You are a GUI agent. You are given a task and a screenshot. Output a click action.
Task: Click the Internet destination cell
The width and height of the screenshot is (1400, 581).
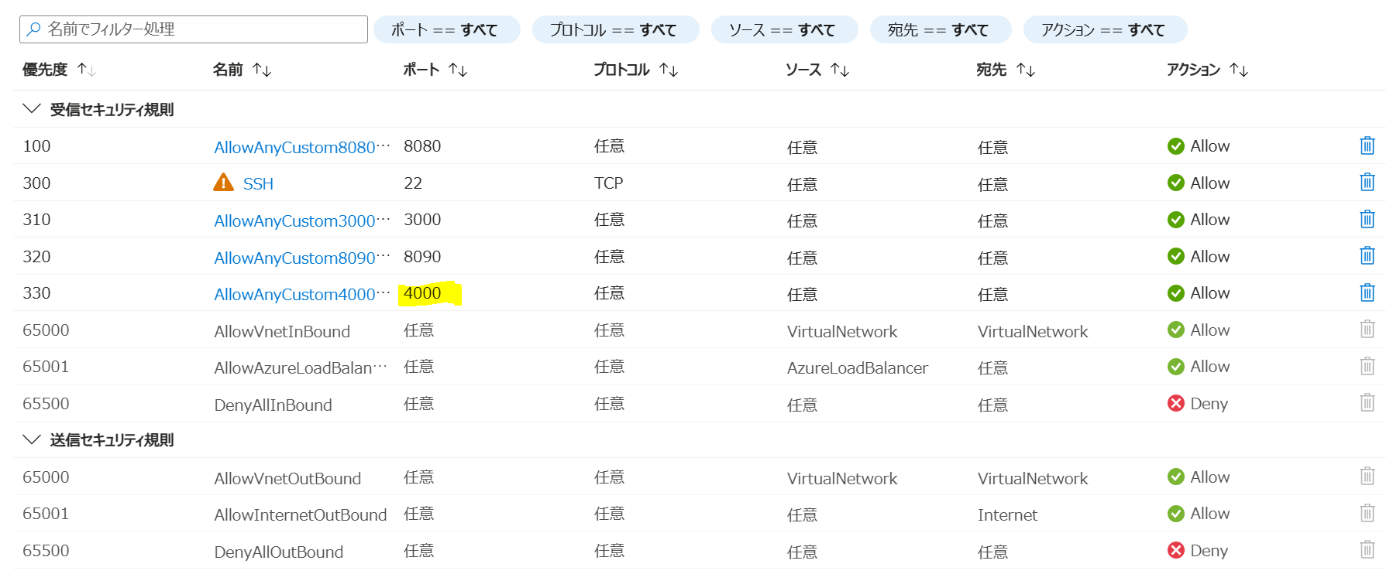[x=1008, y=515]
